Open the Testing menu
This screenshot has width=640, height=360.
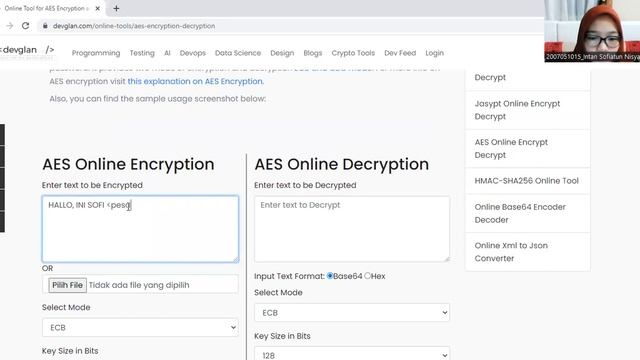(142, 53)
